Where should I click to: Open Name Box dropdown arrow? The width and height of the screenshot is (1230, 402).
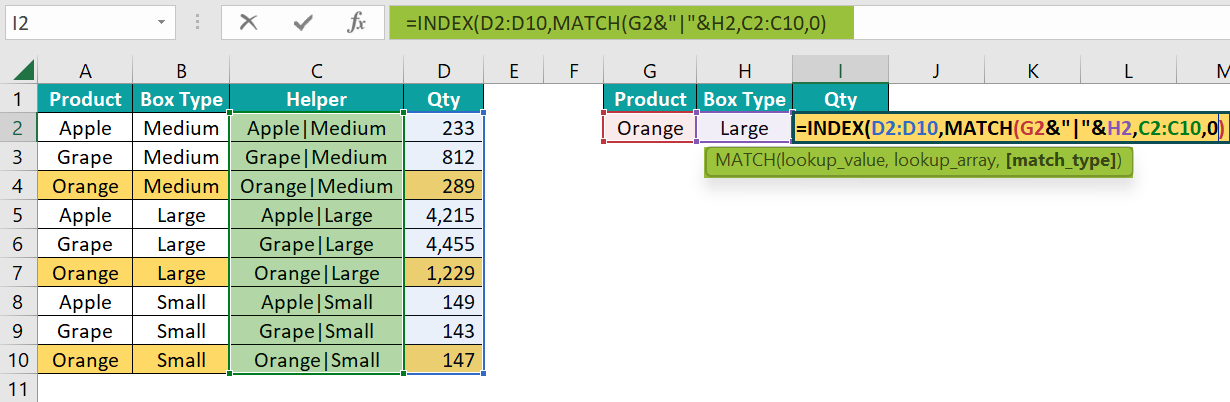(161, 22)
